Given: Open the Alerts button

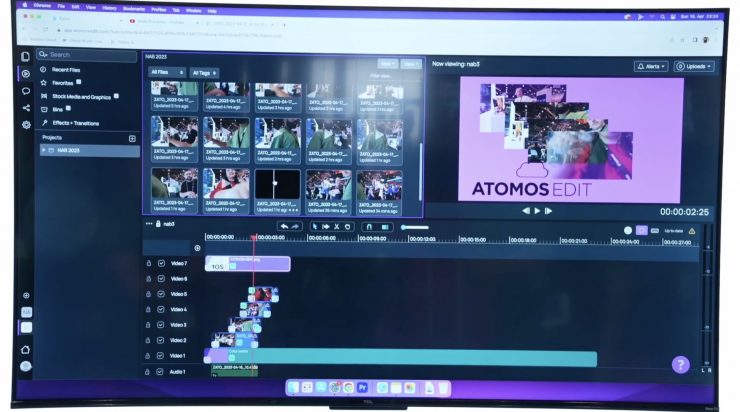Looking at the screenshot, I should (x=650, y=66).
